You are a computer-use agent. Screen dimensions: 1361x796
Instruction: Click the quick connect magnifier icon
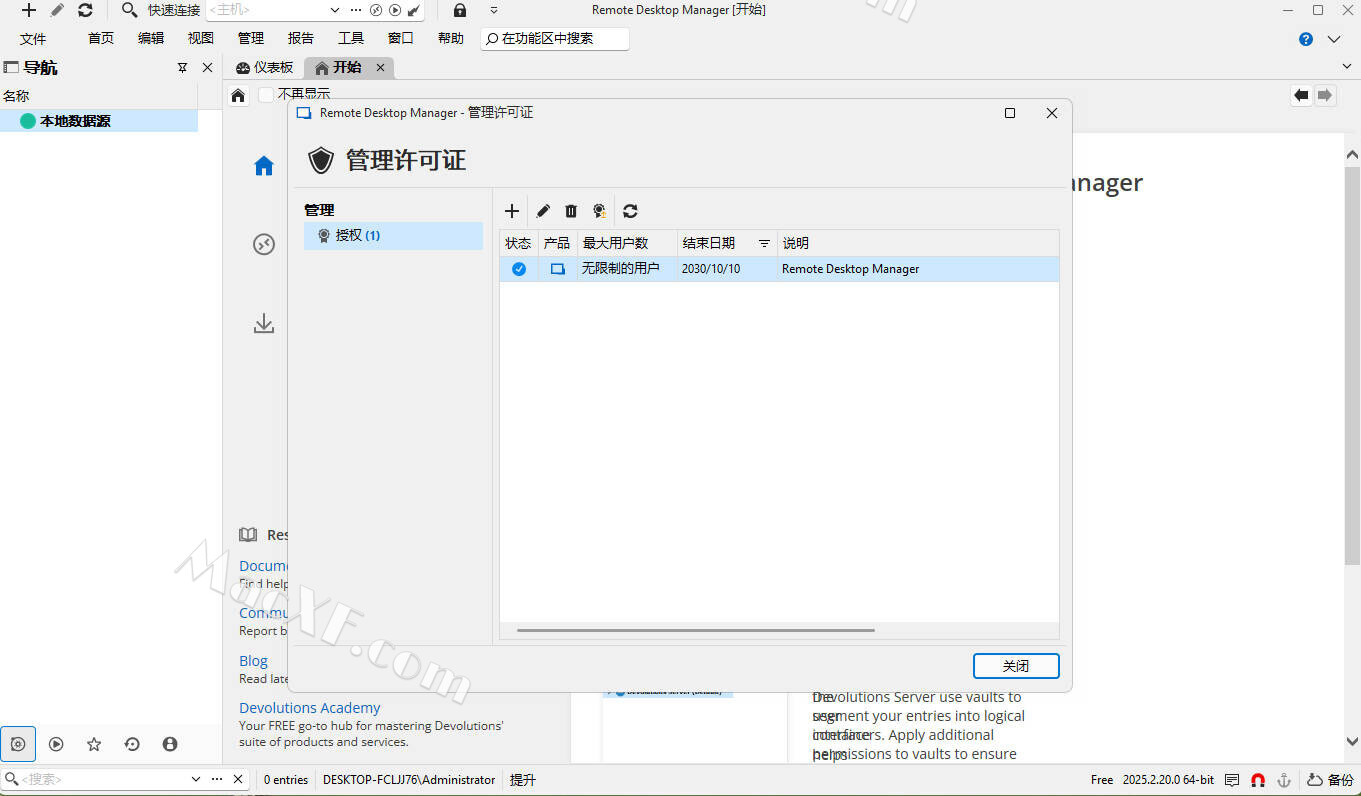pos(129,10)
